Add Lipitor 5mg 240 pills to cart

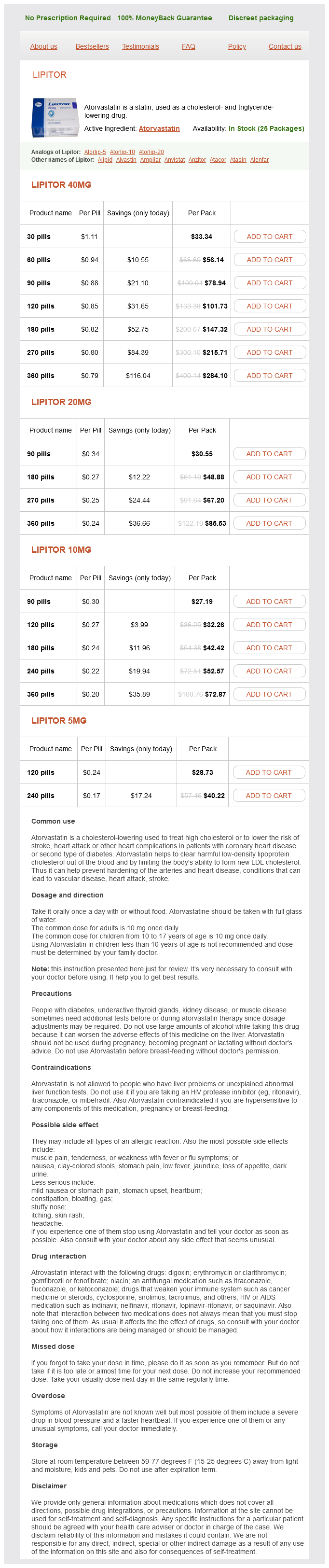[x=268, y=796]
